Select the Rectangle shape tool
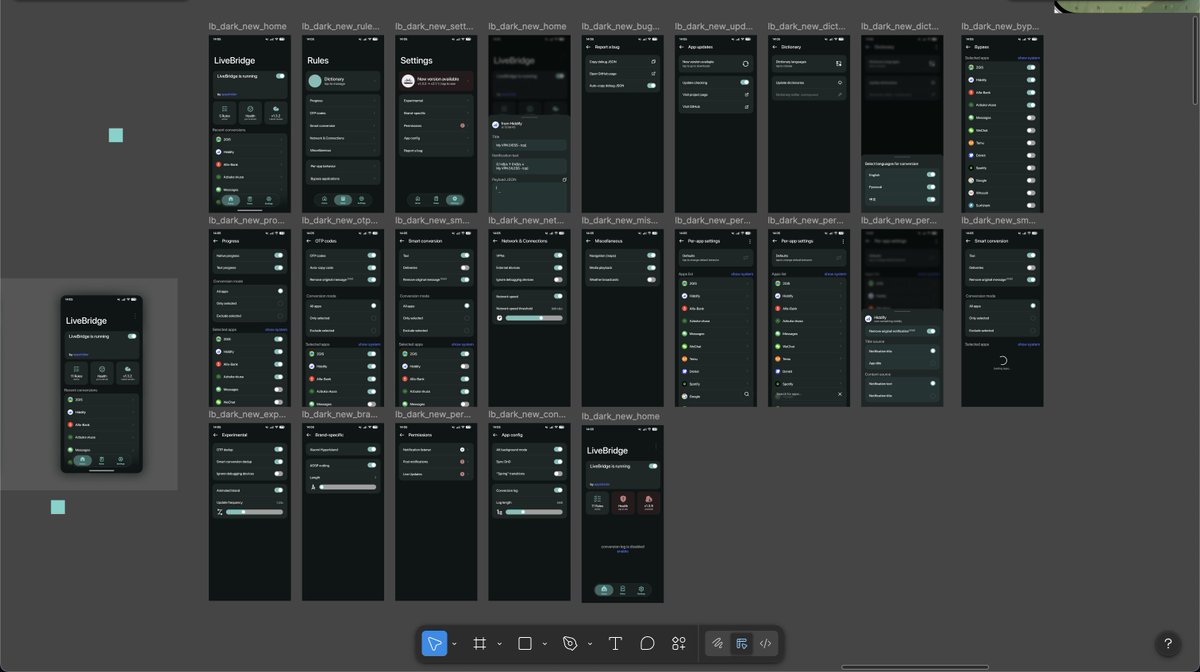The image size is (1200, 672). (525, 644)
